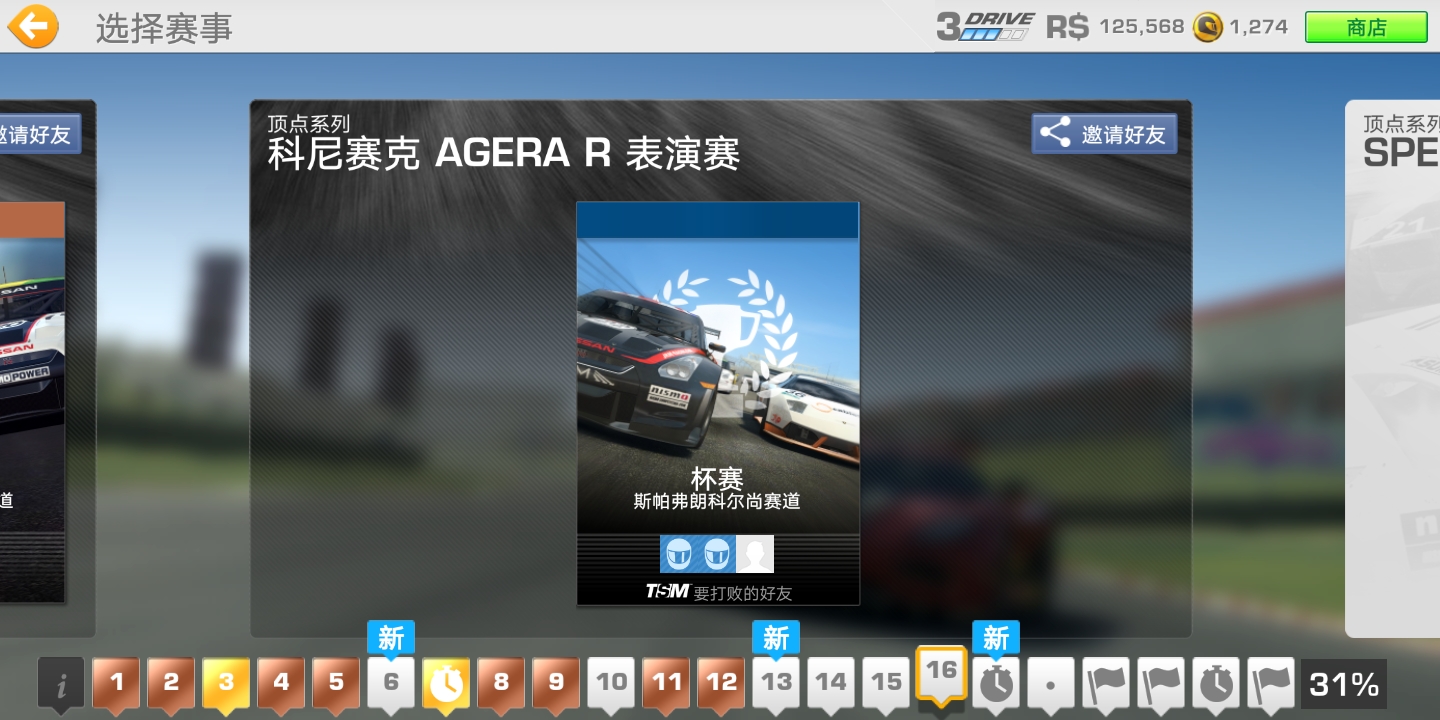
Task: Select event marker 10
Action: pos(611,685)
